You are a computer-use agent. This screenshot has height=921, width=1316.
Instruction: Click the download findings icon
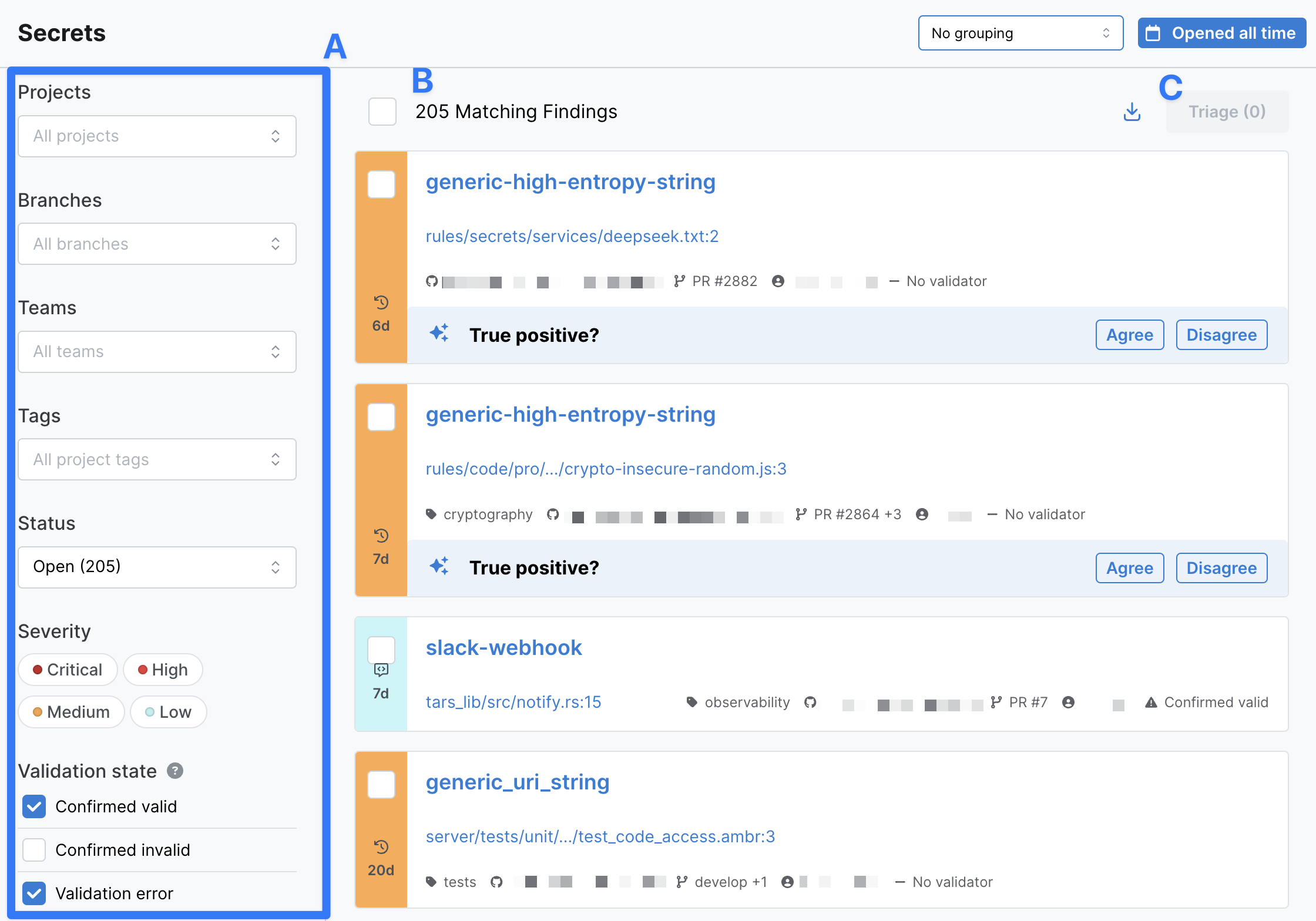point(1132,111)
